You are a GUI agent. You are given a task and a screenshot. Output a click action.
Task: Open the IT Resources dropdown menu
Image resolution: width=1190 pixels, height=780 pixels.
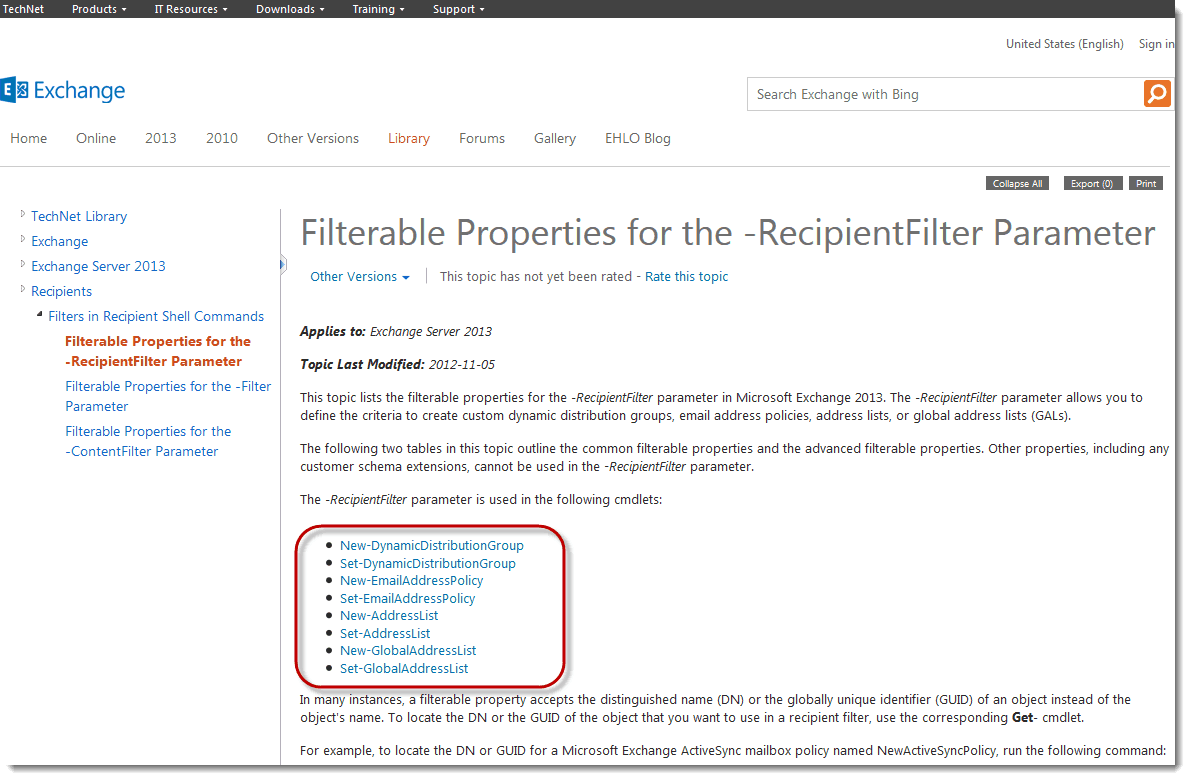[190, 9]
